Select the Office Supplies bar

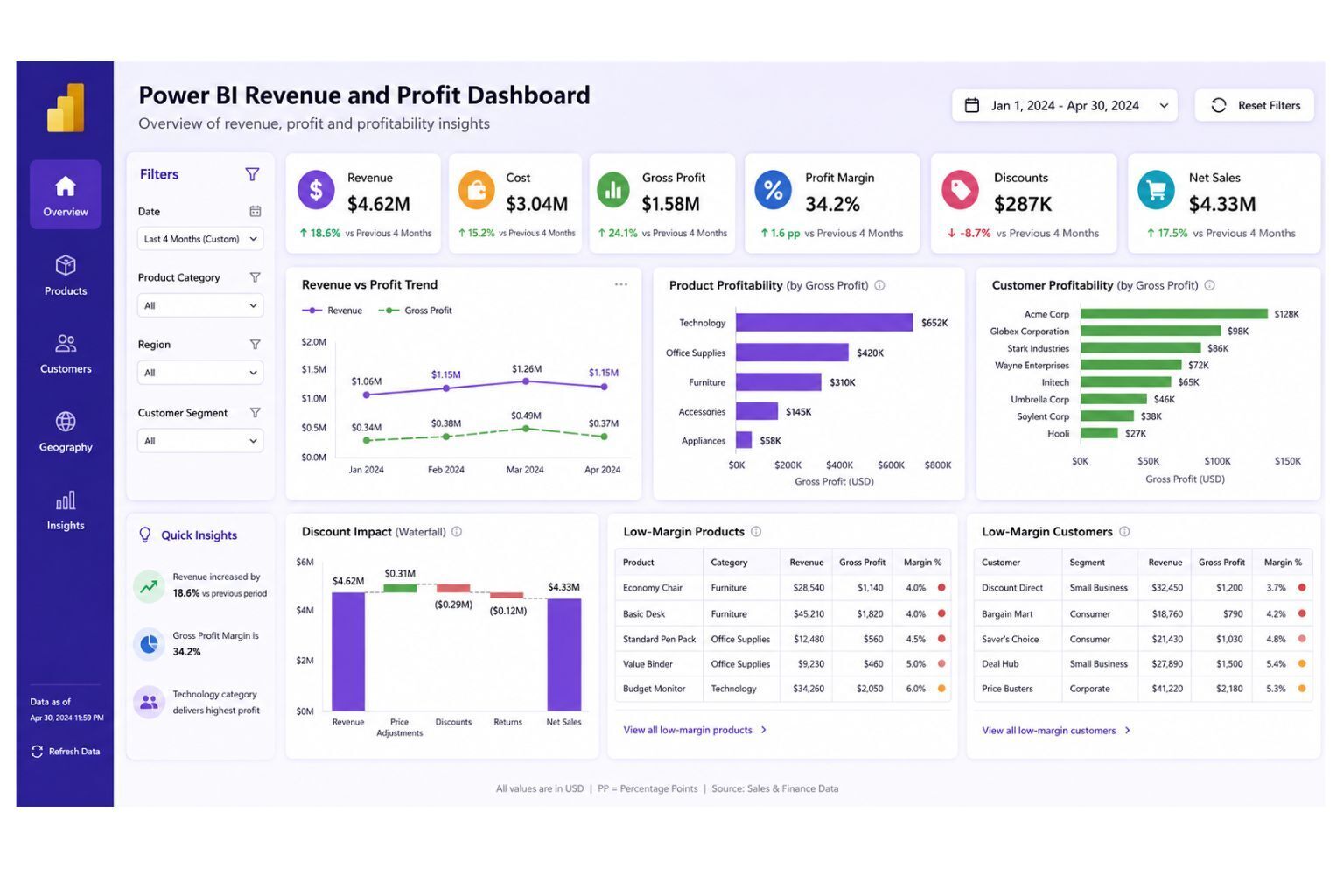792,353
